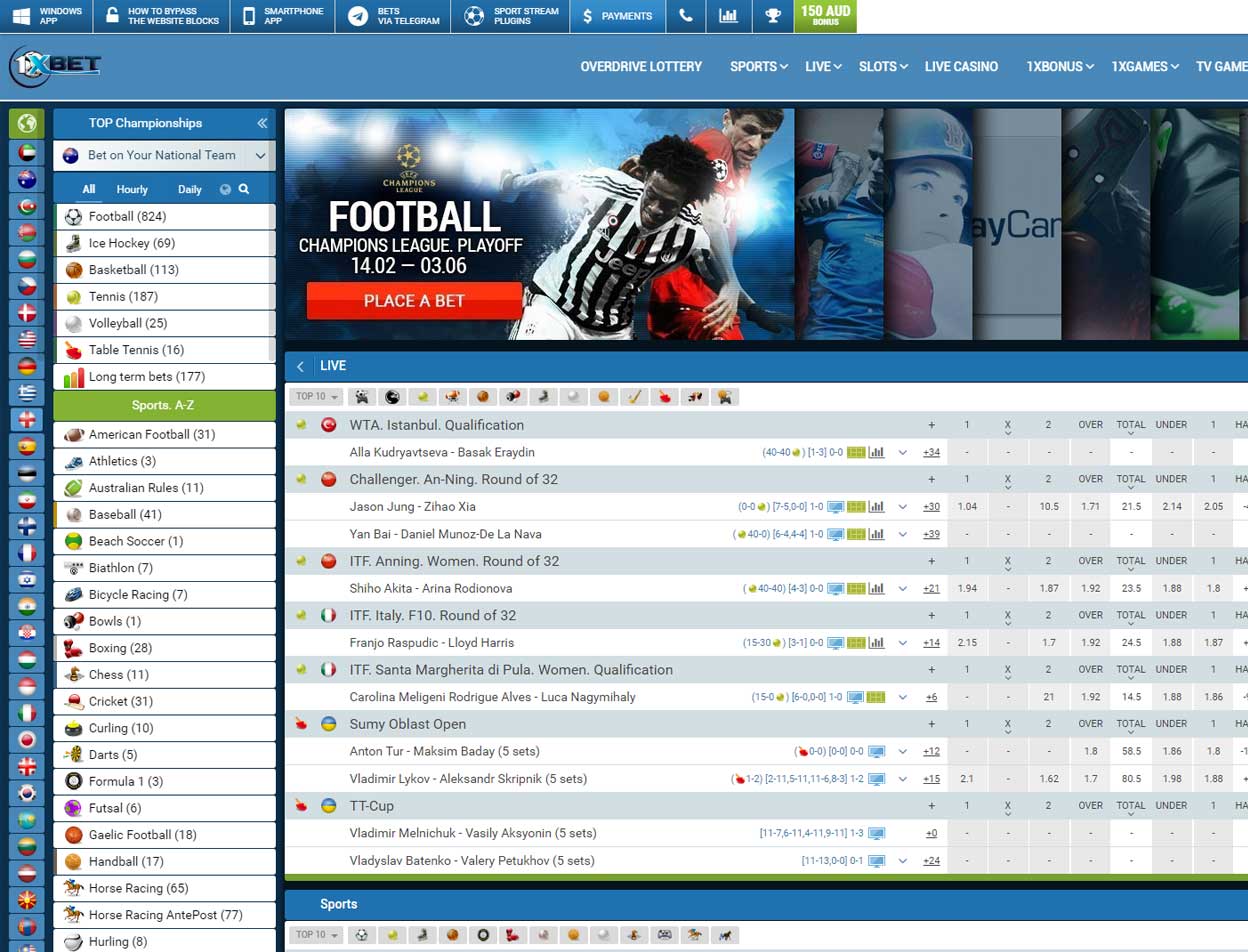Expand markets chevron for Yan Bai - Daniel Munoz-De La Nava

point(903,534)
